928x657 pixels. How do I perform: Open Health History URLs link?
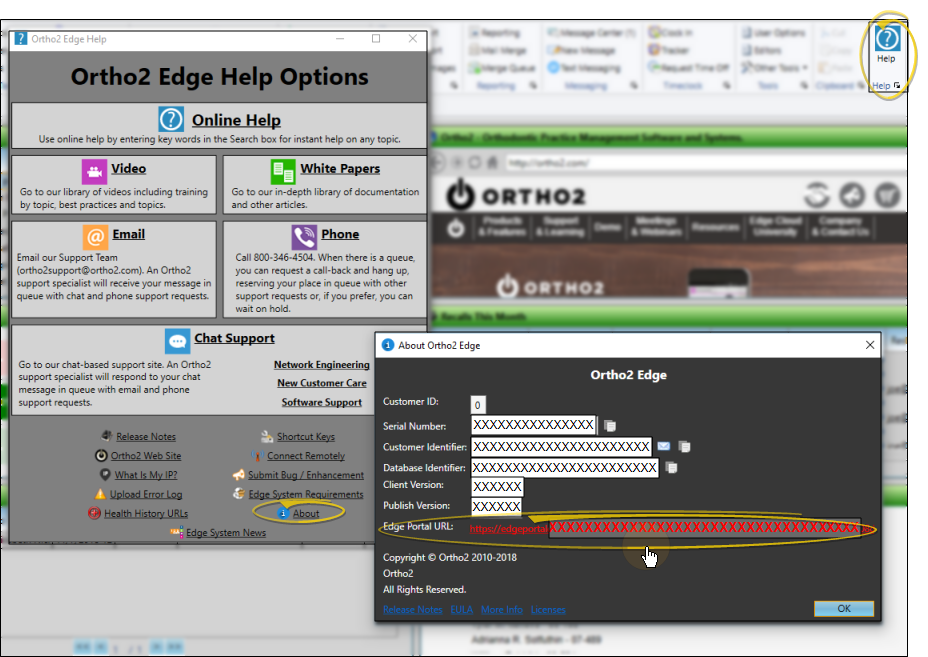(146, 514)
